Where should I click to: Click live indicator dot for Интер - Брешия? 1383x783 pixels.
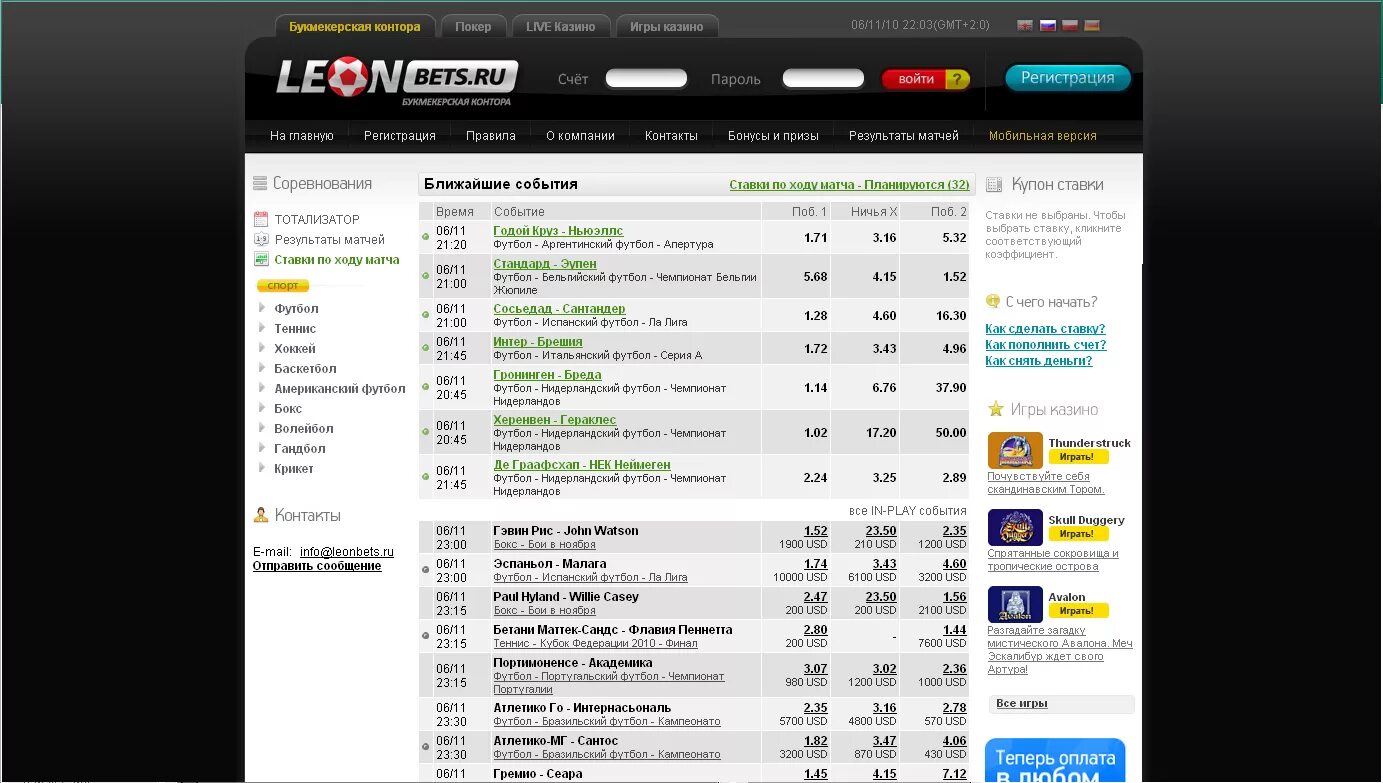pyautogui.click(x=426, y=348)
